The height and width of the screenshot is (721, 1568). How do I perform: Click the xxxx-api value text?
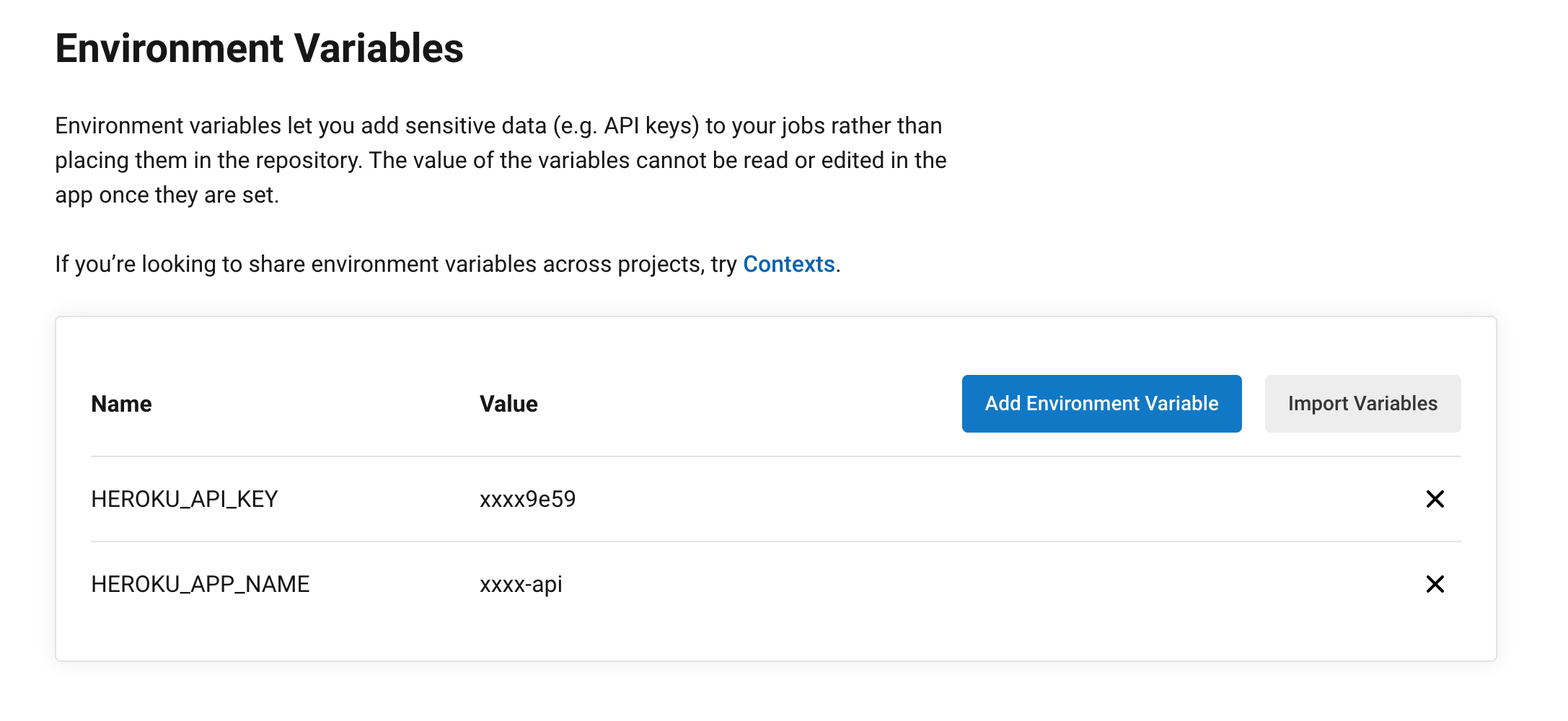click(521, 584)
